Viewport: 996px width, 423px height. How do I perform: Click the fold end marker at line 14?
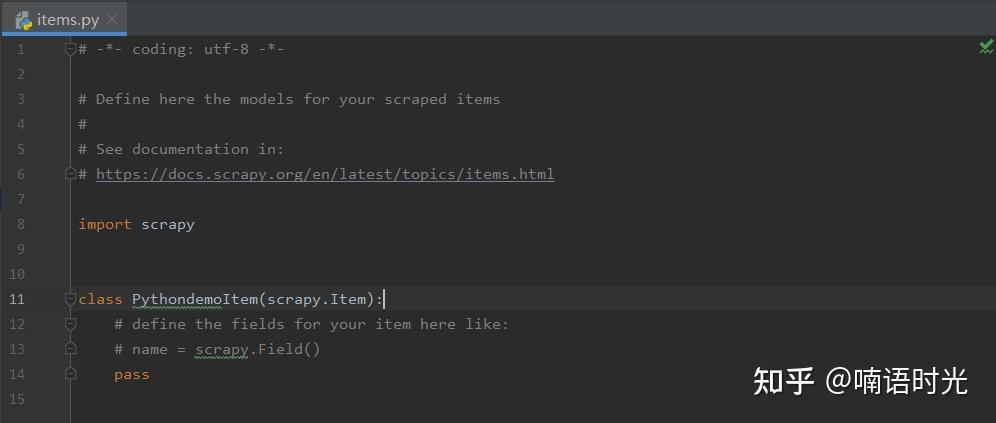71,373
